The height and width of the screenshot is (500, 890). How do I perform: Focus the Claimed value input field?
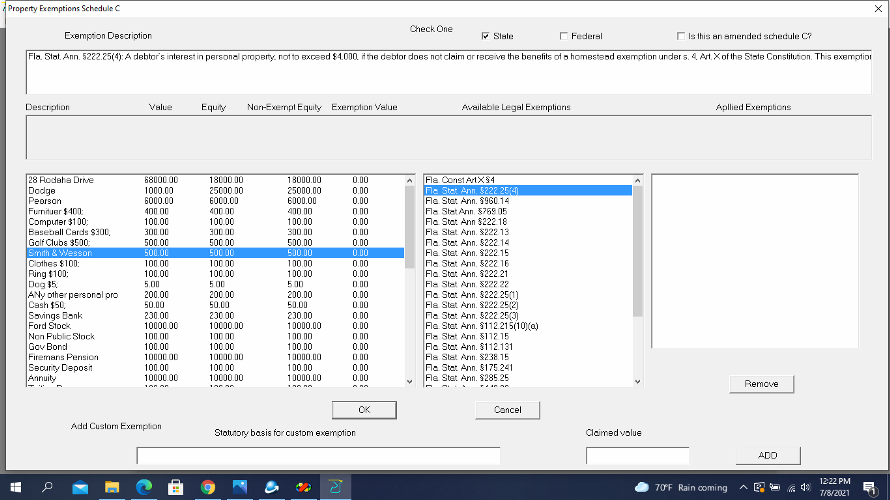tap(637, 455)
